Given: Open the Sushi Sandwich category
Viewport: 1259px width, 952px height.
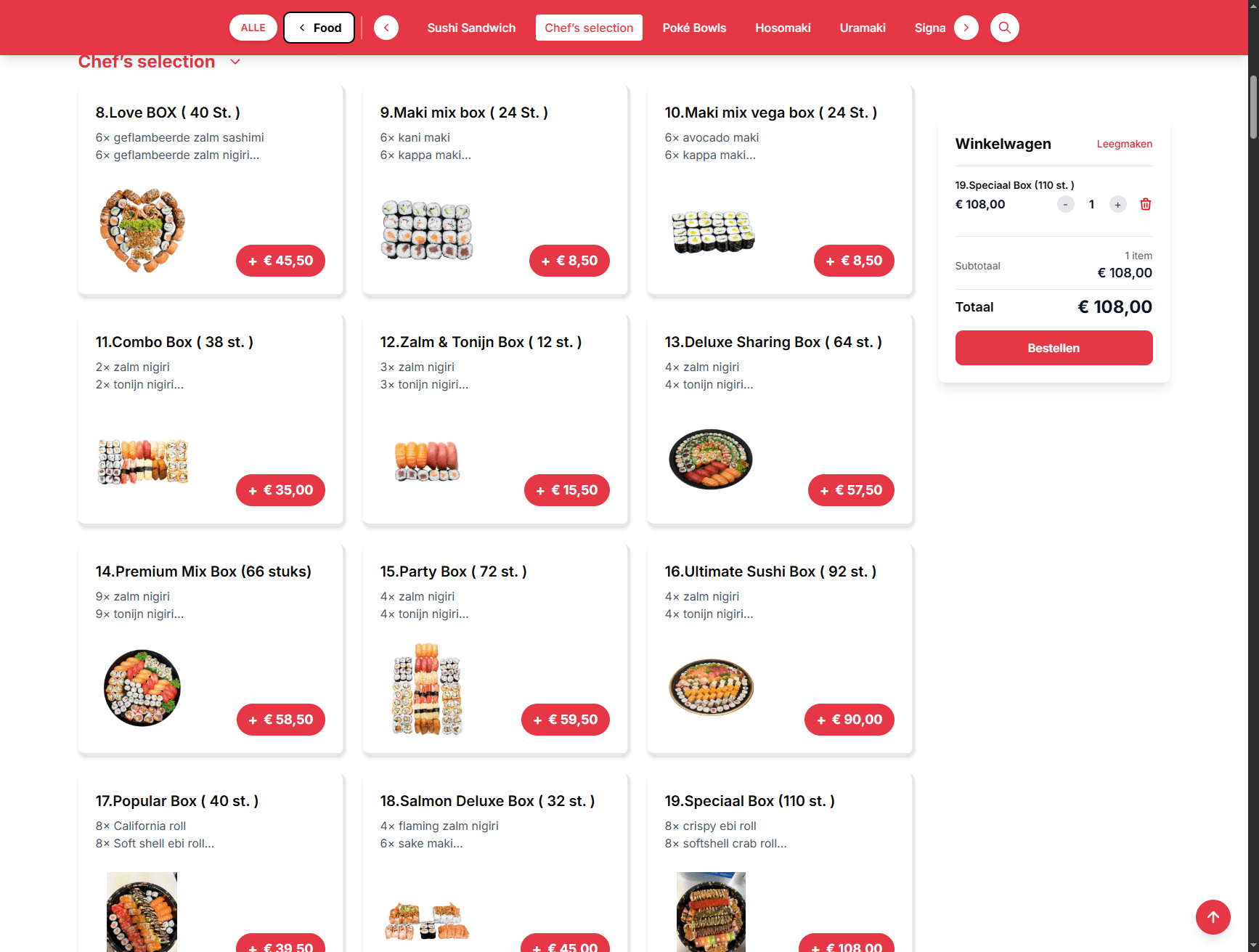Looking at the screenshot, I should pyautogui.click(x=471, y=28).
